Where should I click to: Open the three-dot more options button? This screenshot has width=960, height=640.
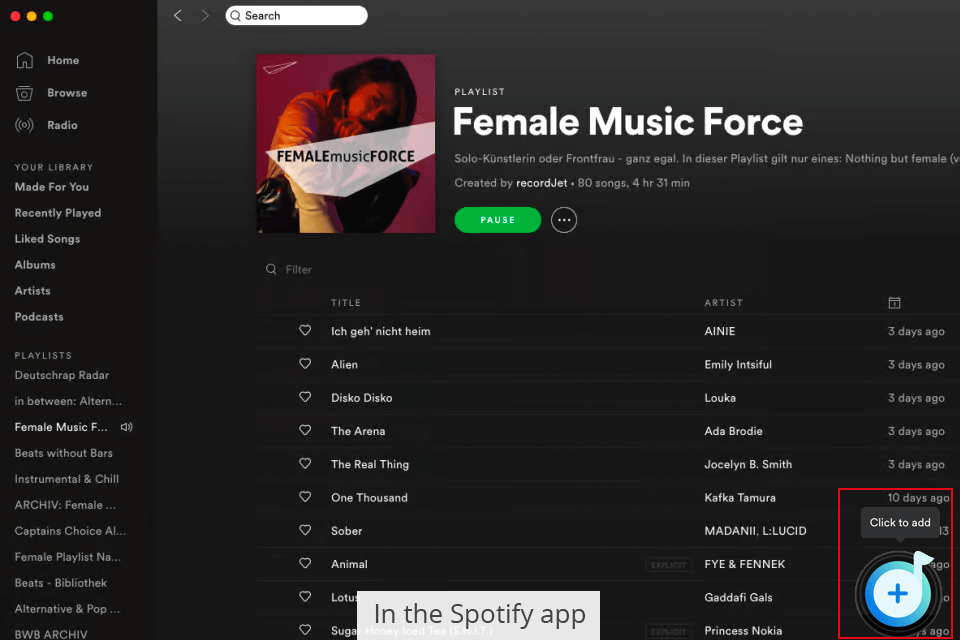point(564,220)
